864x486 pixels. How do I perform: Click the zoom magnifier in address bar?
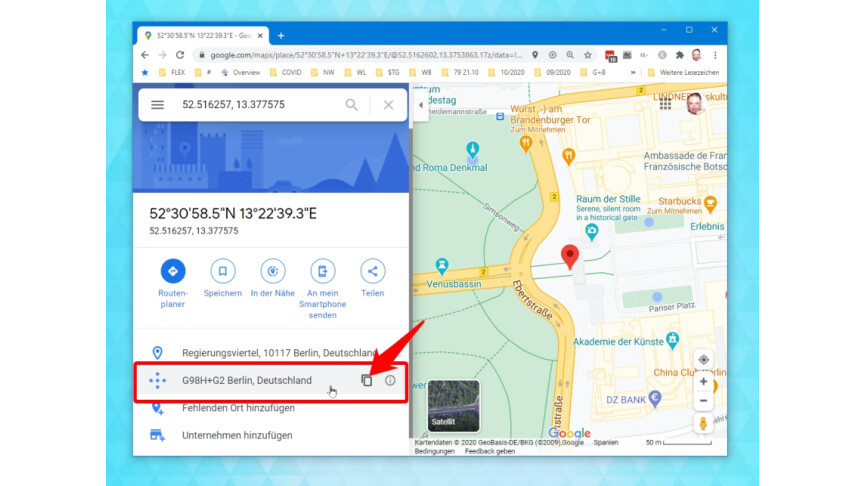[570, 55]
